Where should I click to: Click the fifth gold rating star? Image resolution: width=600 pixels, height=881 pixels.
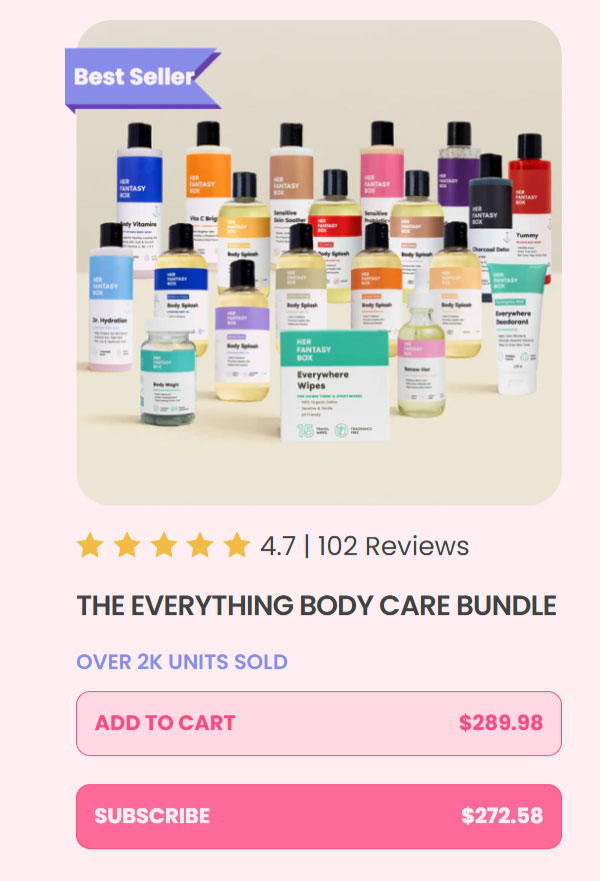click(x=237, y=545)
